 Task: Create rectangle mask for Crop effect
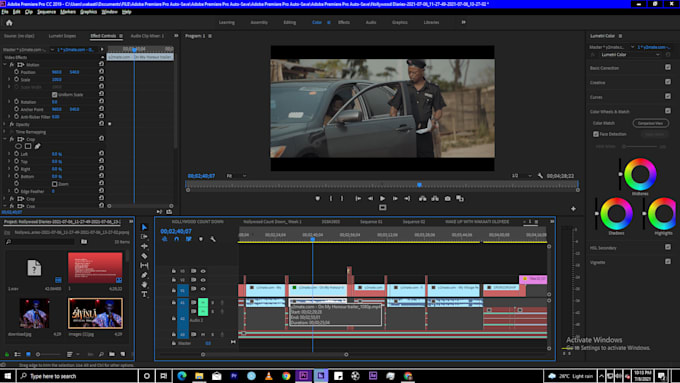point(28,147)
